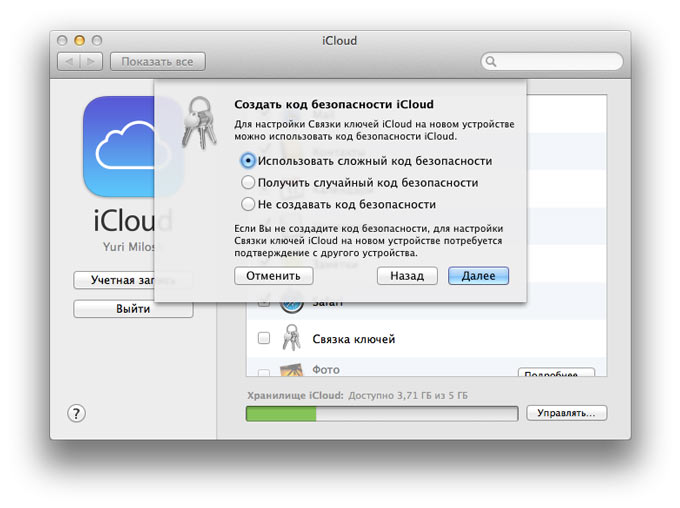Click the Выйти button

pos(133,309)
